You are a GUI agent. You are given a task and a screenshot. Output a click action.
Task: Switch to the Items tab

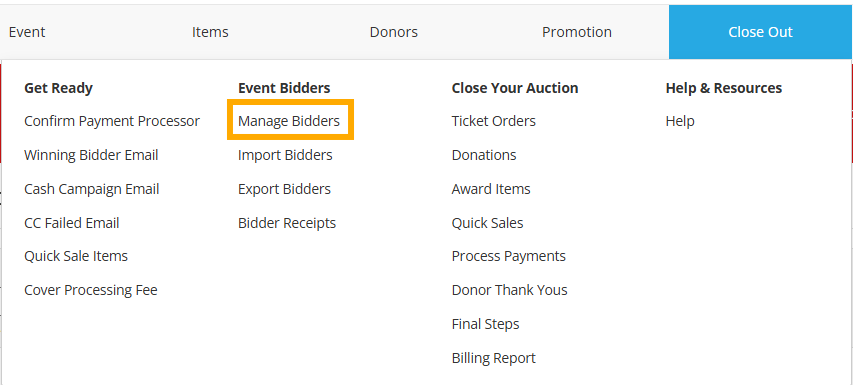coord(210,32)
